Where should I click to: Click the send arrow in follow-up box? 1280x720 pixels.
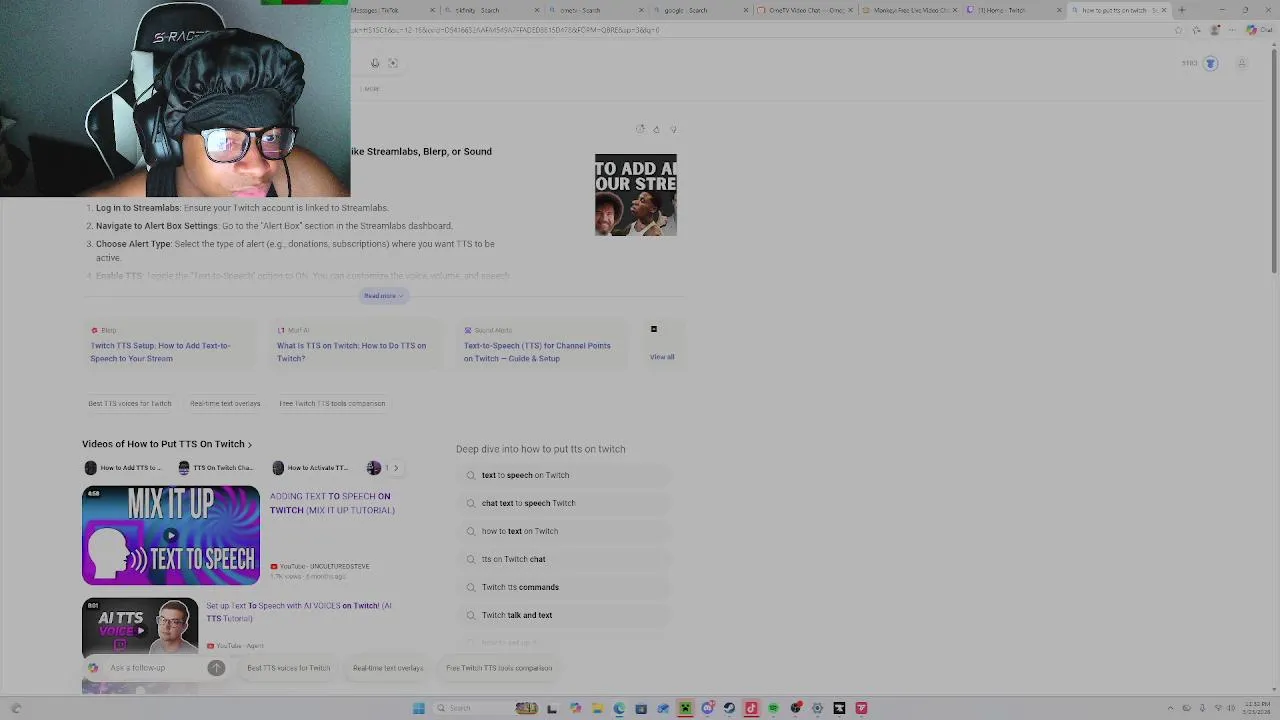click(216, 668)
